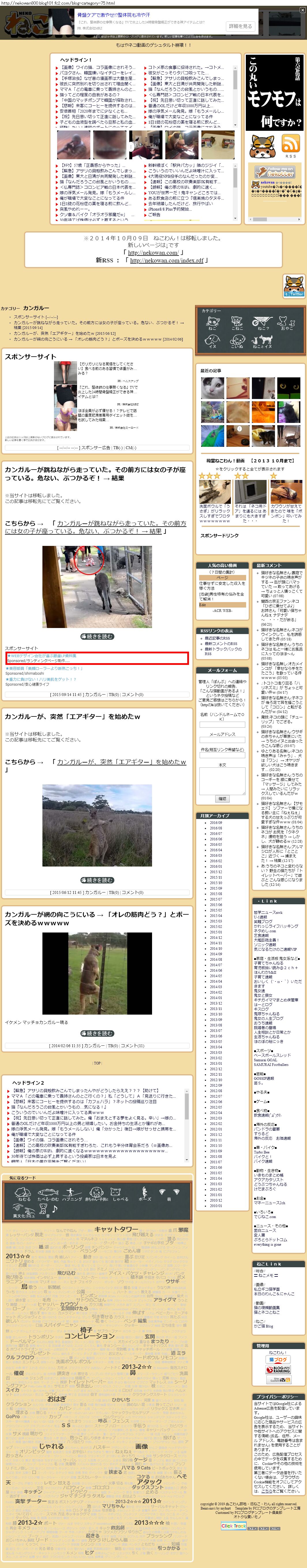Screen dimensions: 307x1568
Task: Open the 2015/12 monthly archive
Action: (x=216, y=872)
